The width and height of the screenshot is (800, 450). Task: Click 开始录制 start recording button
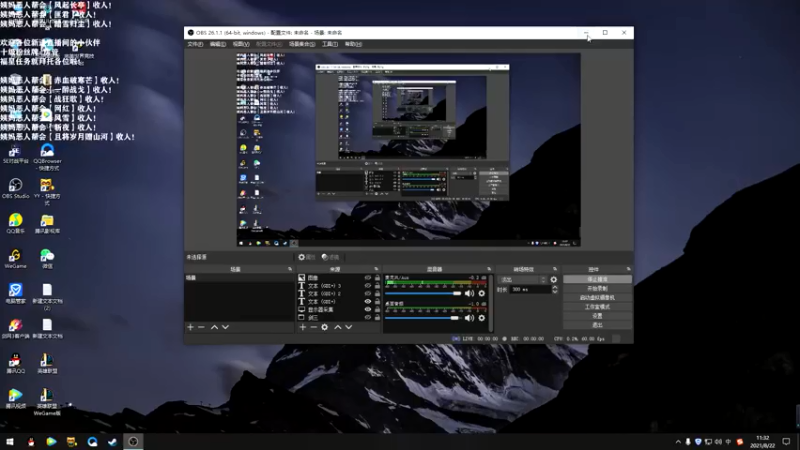pos(597,289)
